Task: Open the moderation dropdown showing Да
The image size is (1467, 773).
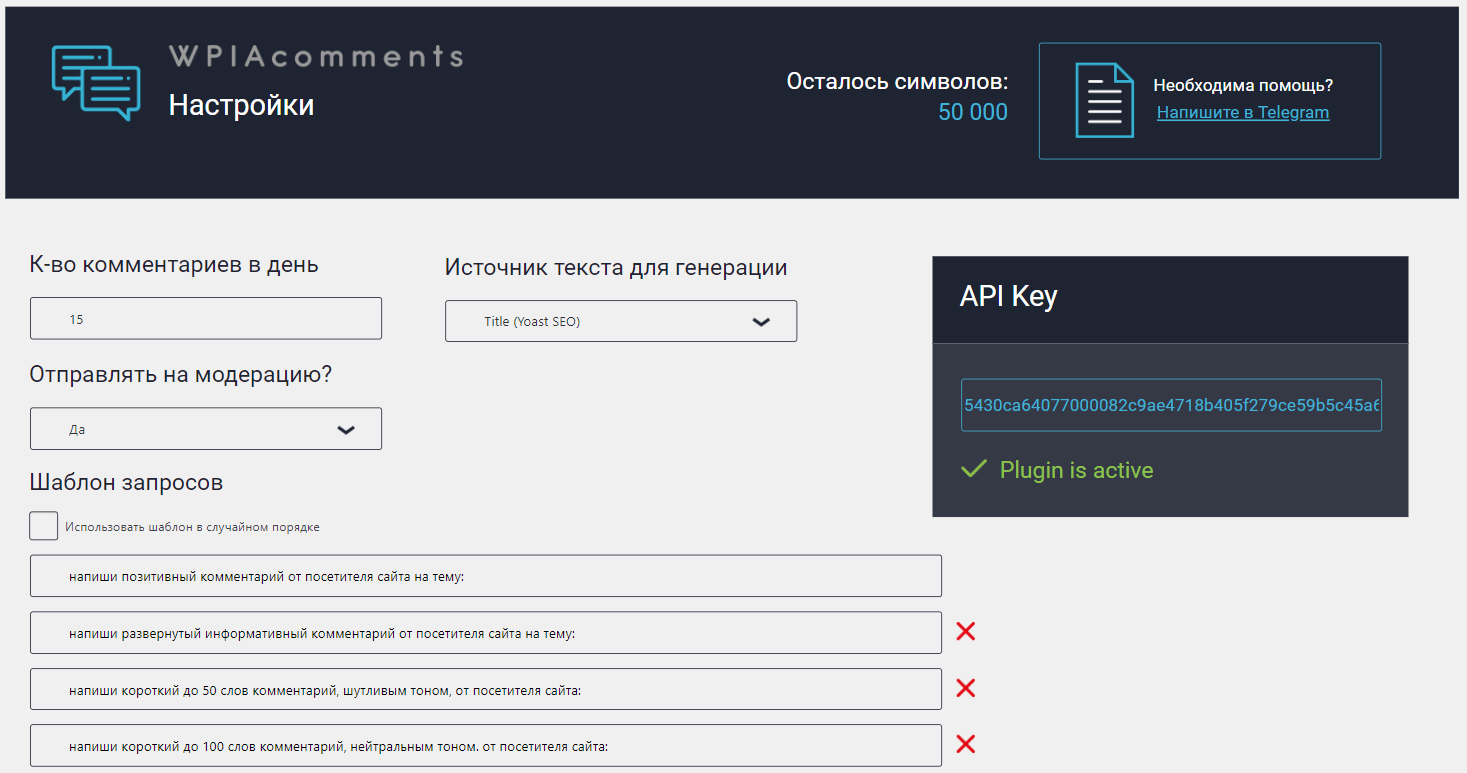Action: tap(206, 428)
